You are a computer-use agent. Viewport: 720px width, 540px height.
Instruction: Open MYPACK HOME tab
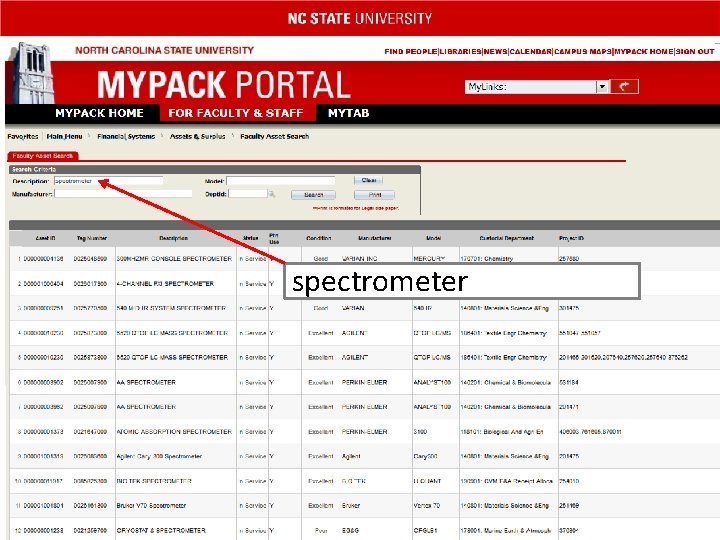coord(99,113)
